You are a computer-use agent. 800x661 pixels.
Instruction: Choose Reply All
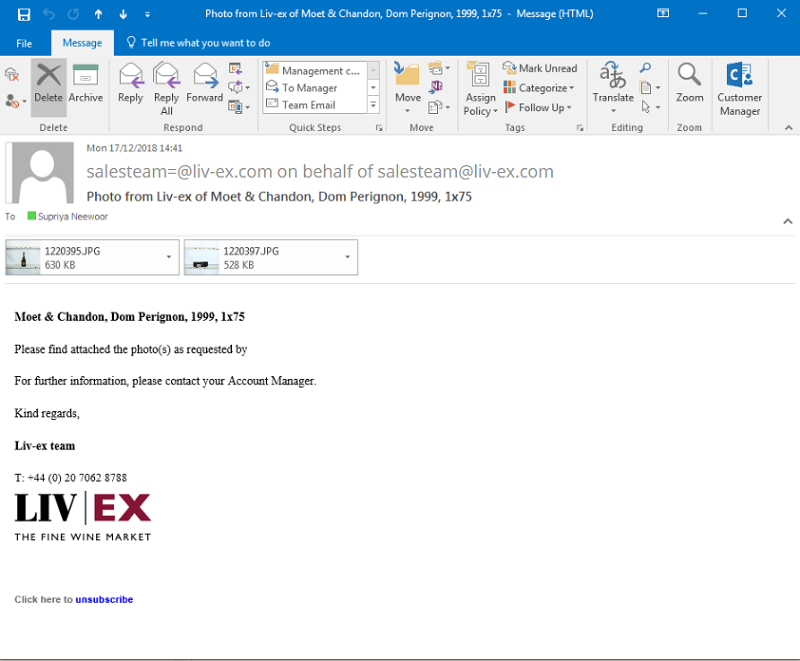[166, 88]
